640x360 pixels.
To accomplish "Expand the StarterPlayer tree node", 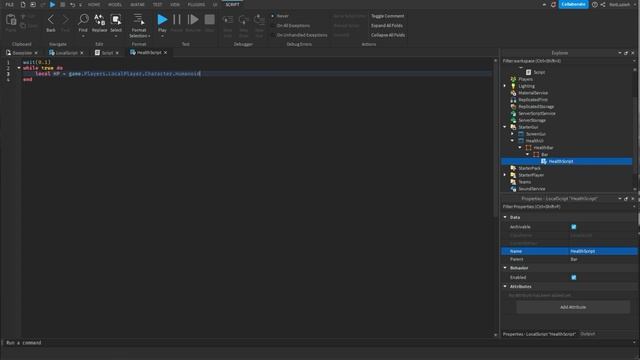I will tap(505, 175).
